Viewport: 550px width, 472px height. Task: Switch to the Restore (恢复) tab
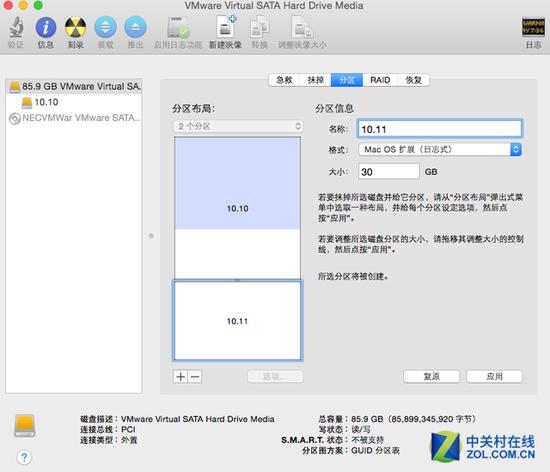[x=414, y=80]
